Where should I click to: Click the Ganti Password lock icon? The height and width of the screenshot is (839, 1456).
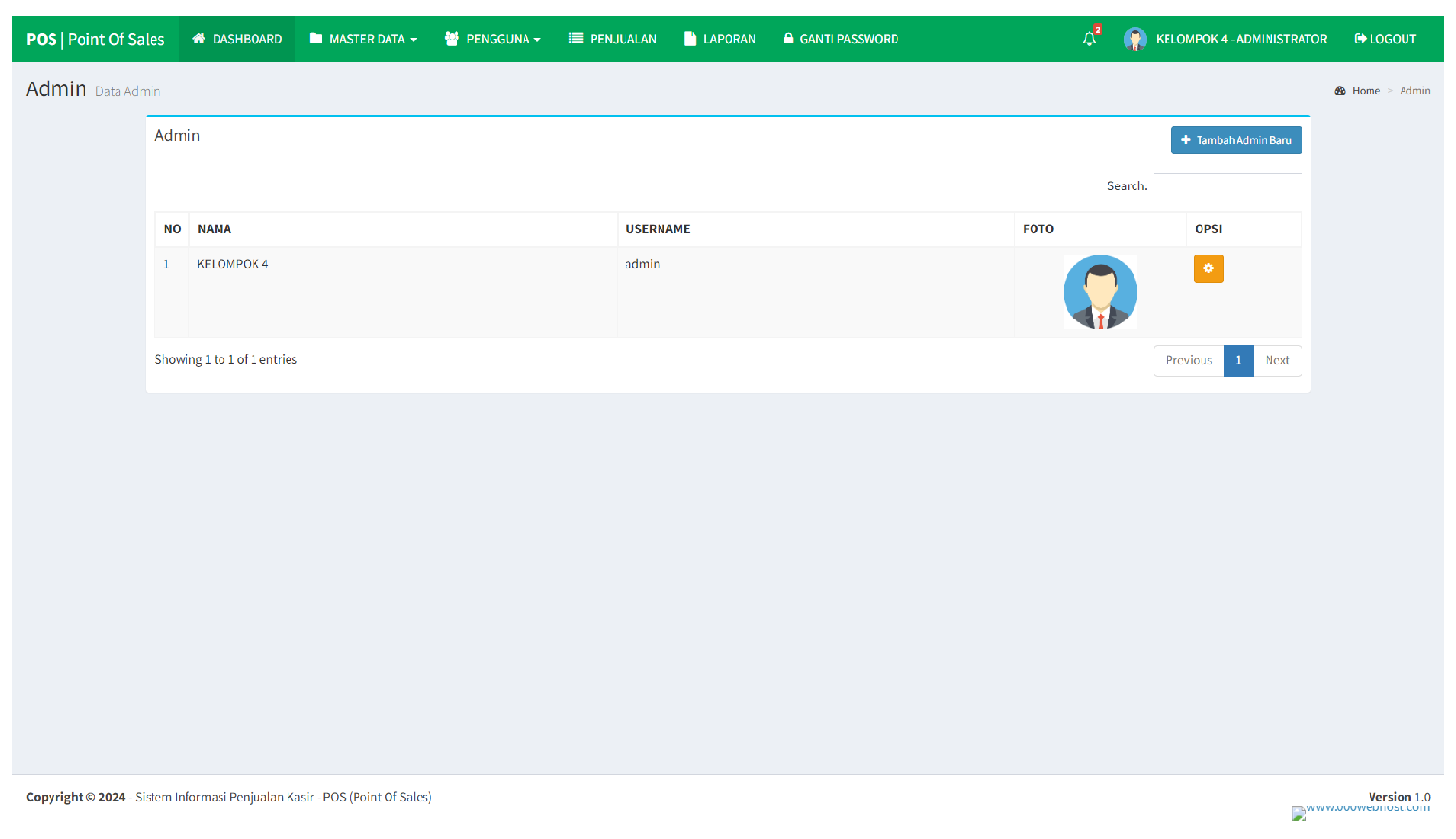coord(787,38)
